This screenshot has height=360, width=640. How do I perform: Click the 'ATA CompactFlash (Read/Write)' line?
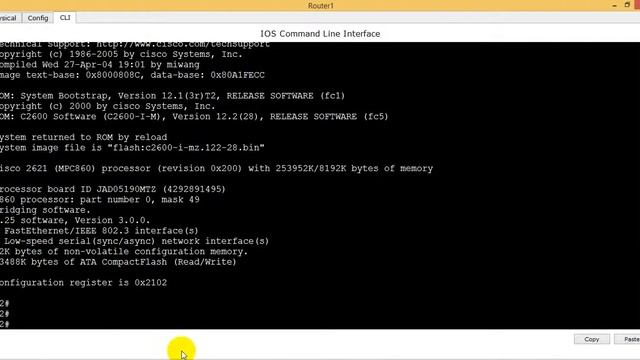click(118, 262)
